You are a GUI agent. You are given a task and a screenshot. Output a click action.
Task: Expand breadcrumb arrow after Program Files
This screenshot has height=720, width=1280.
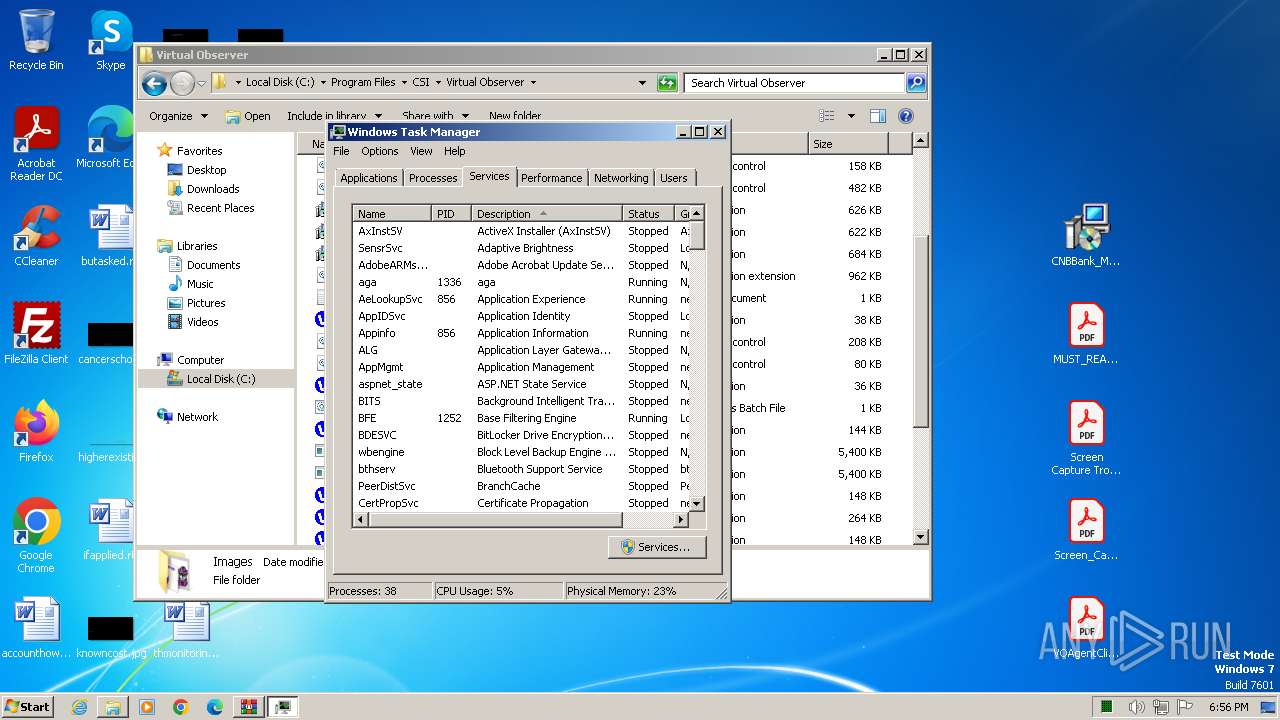pyautogui.click(x=404, y=83)
